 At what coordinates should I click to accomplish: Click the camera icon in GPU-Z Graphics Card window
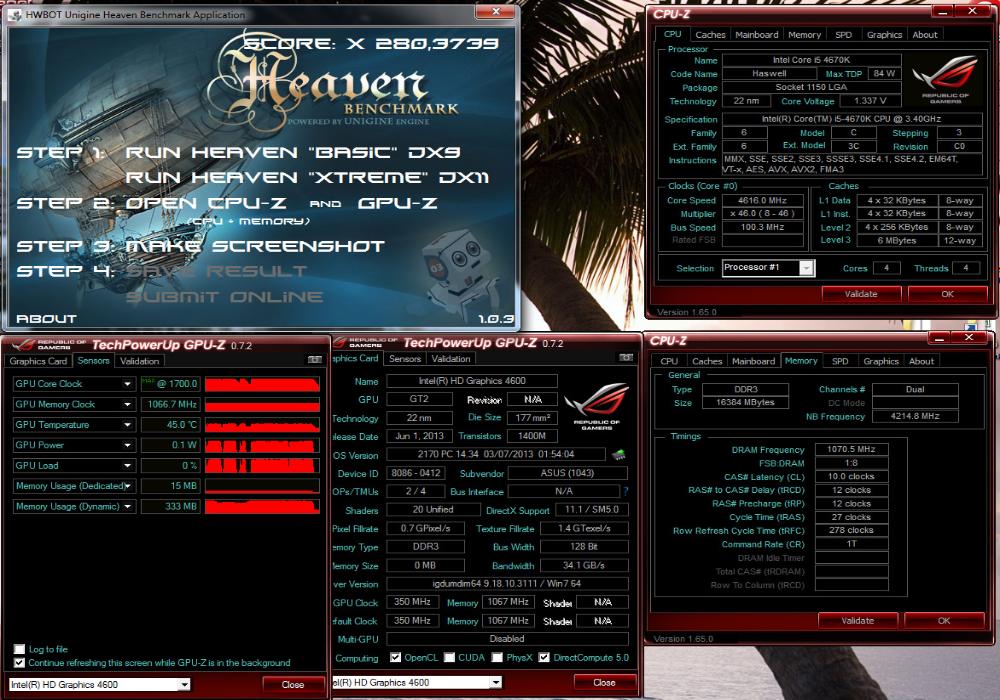[x=626, y=358]
